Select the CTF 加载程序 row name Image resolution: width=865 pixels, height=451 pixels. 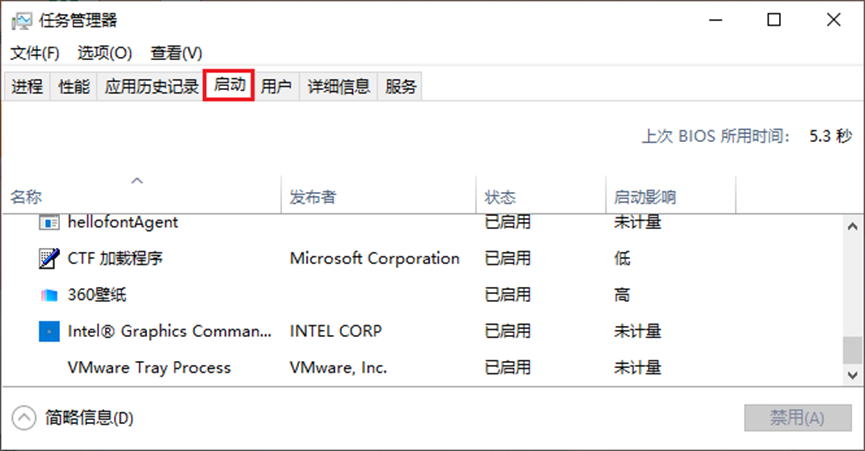click(115, 259)
